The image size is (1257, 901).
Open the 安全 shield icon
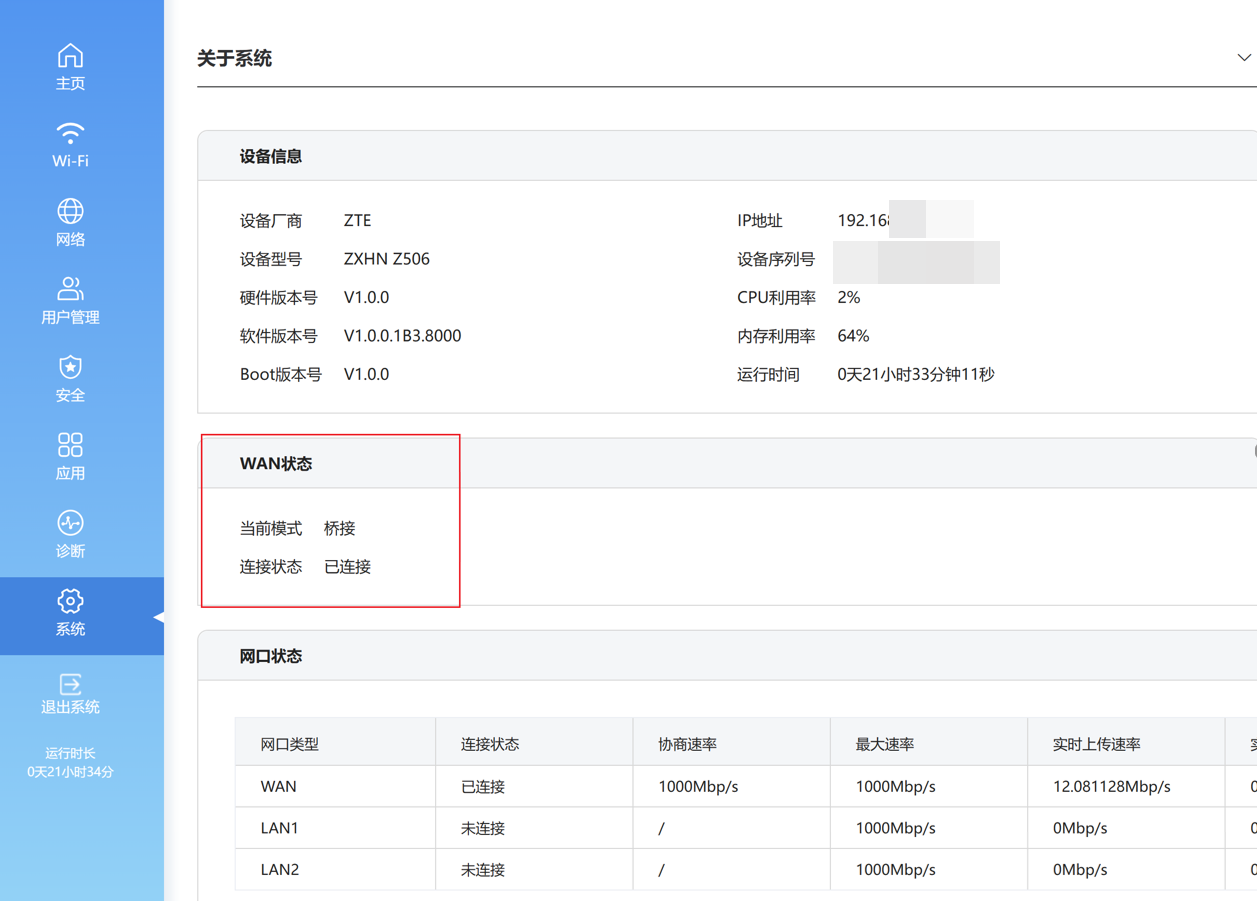pyautogui.click(x=70, y=367)
